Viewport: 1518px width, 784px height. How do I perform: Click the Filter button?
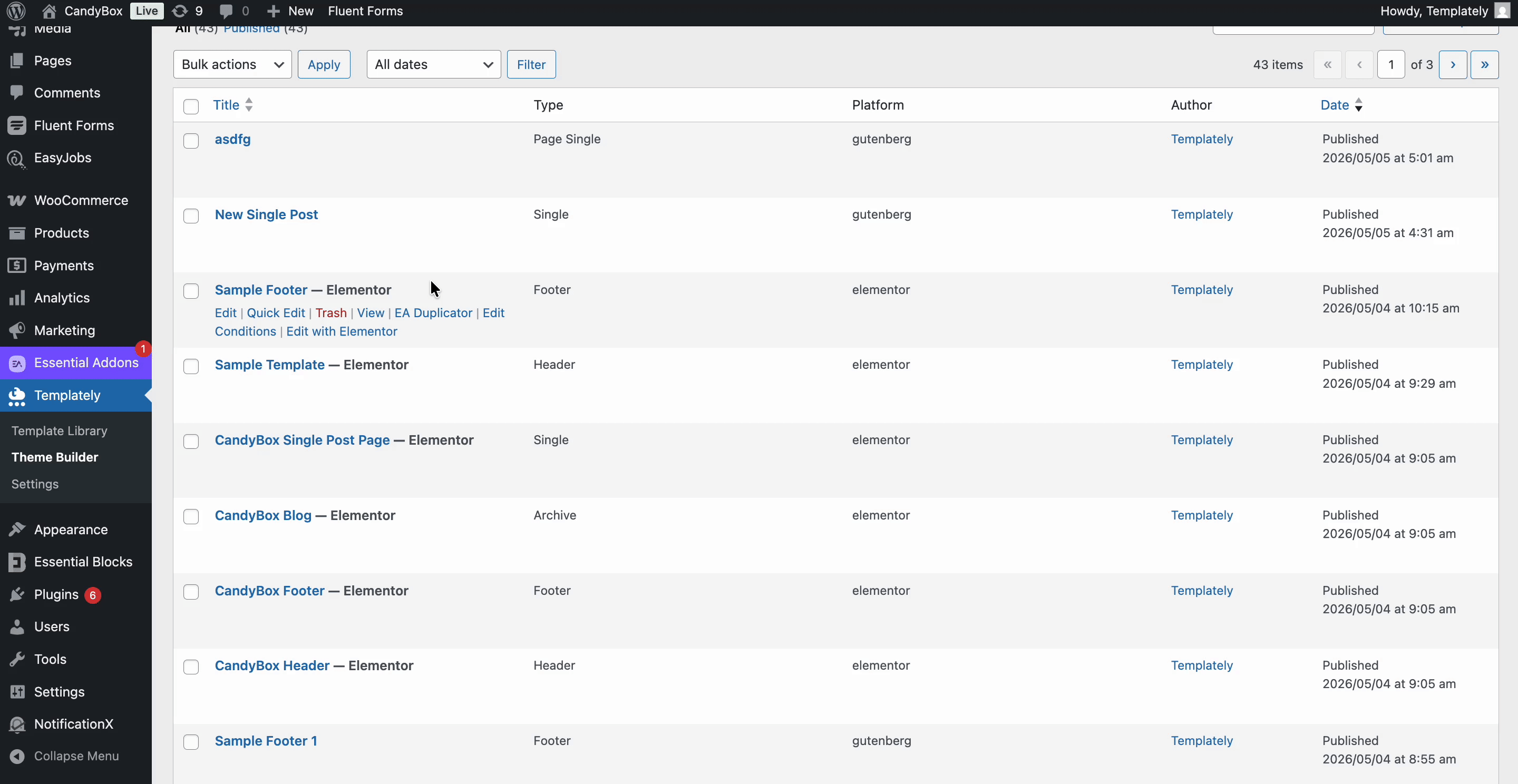click(x=531, y=64)
